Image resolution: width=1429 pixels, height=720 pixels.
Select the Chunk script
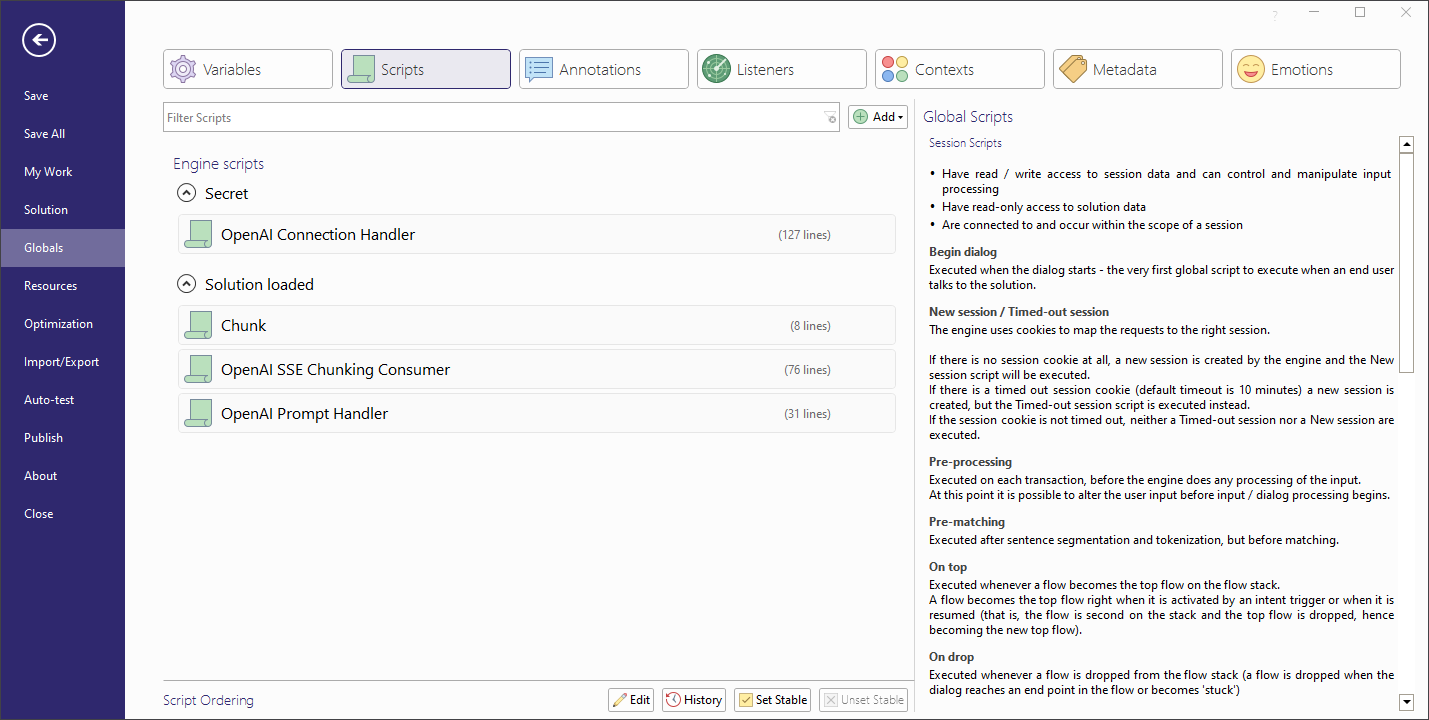click(x=536, y=326)
